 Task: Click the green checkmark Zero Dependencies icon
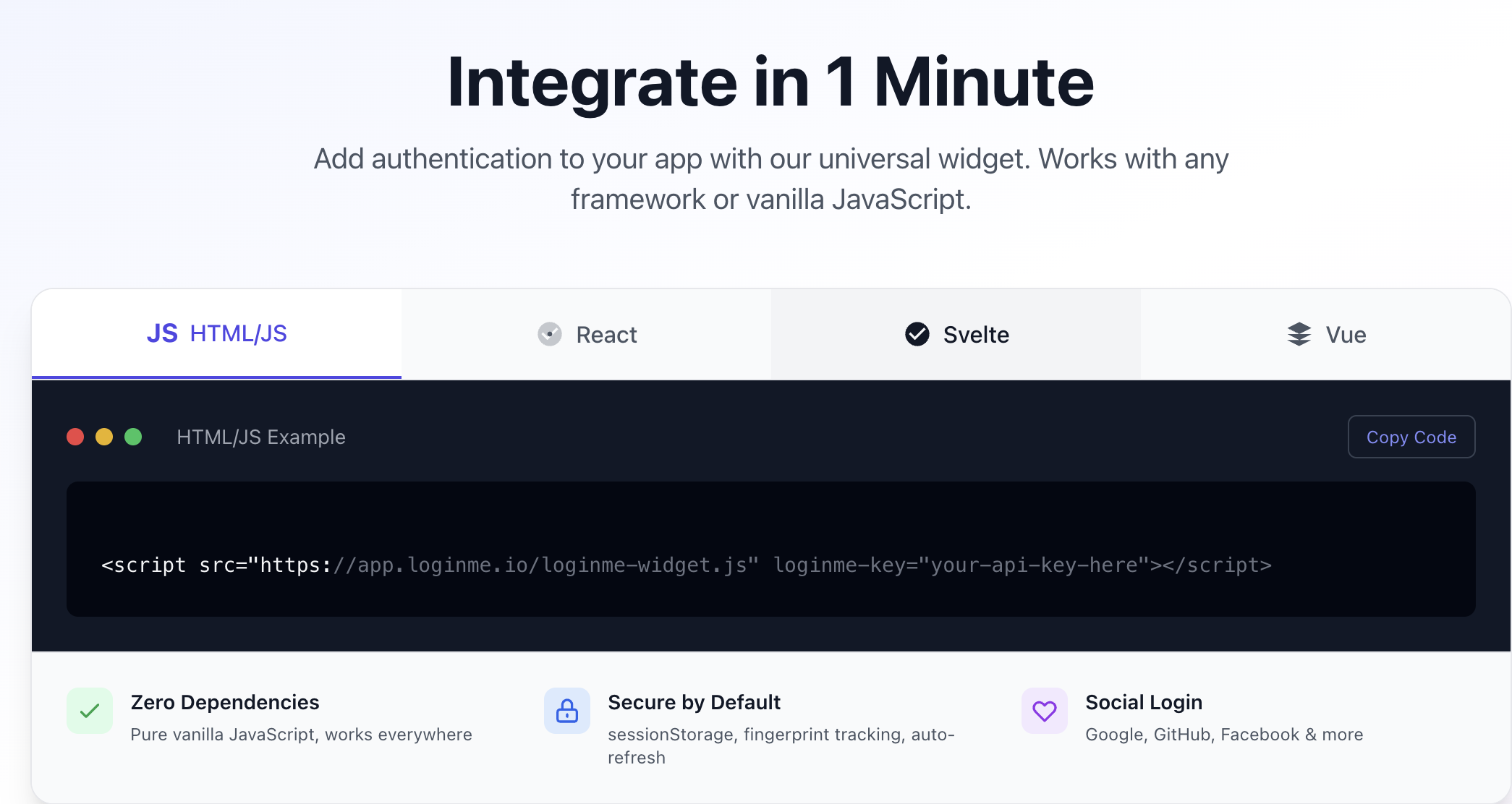89,711
